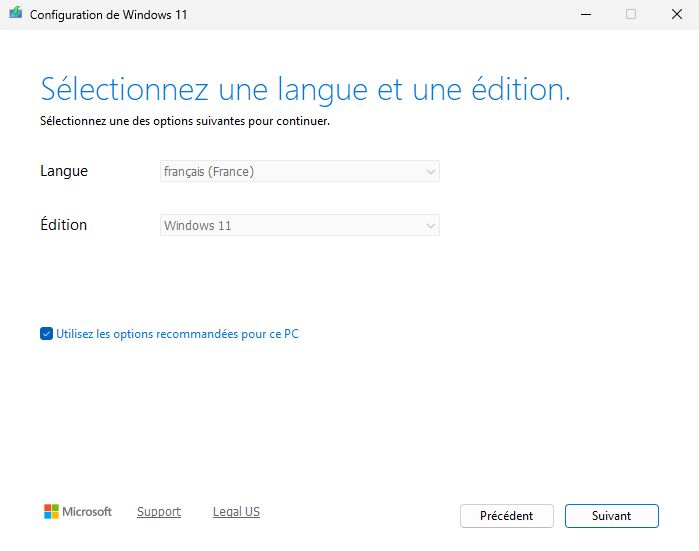This screenshot has width=699, height=551.
Task: Uncheck the recommended options checkbox box
Action: tap(46, 334)
